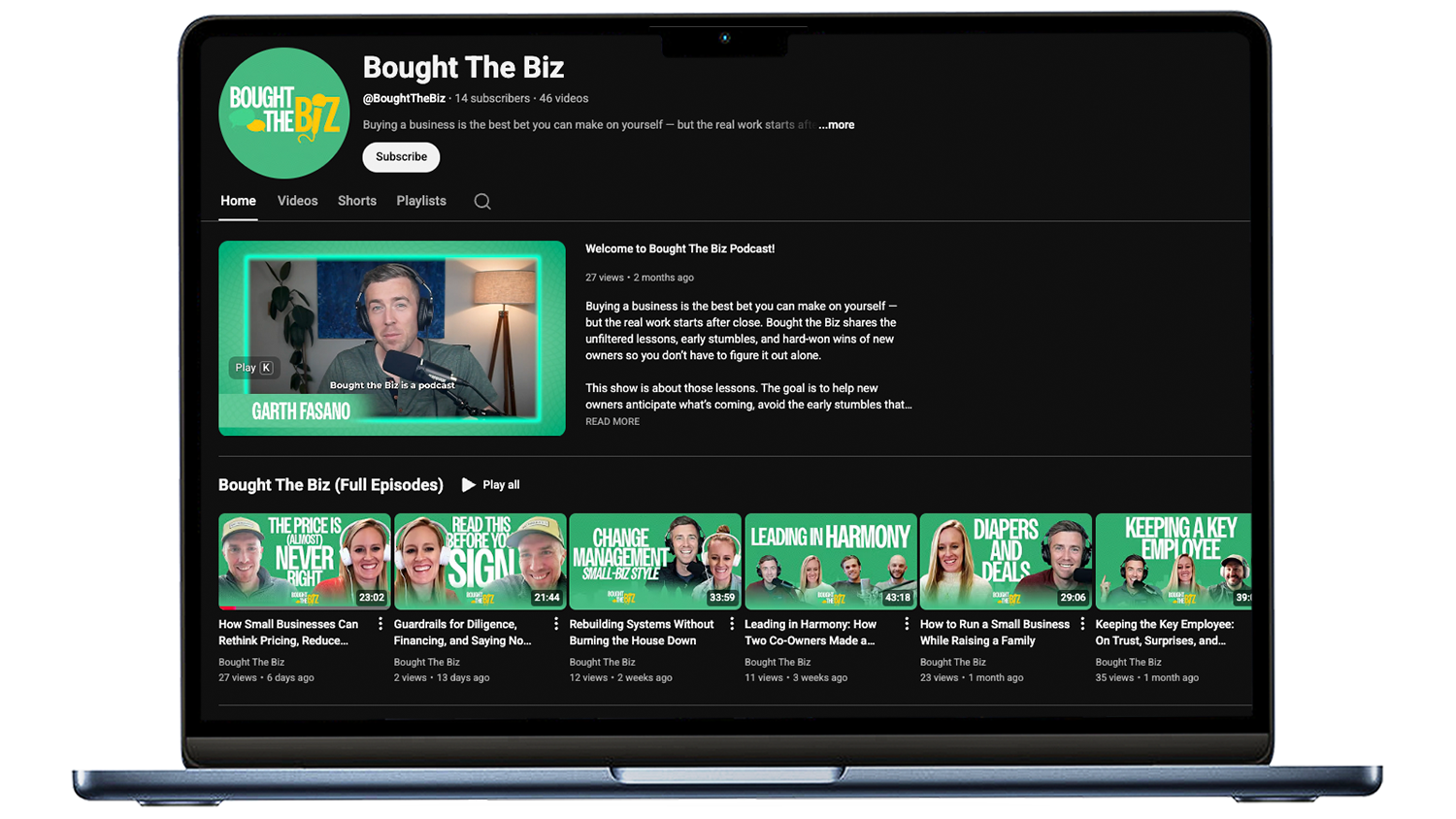
Task: Expand channel description with ...more
Action: click(836, 125)
